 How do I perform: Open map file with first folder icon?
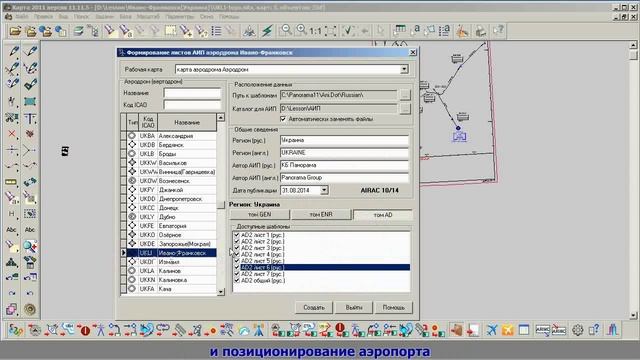pyautogui.click(x=15, y=31)
